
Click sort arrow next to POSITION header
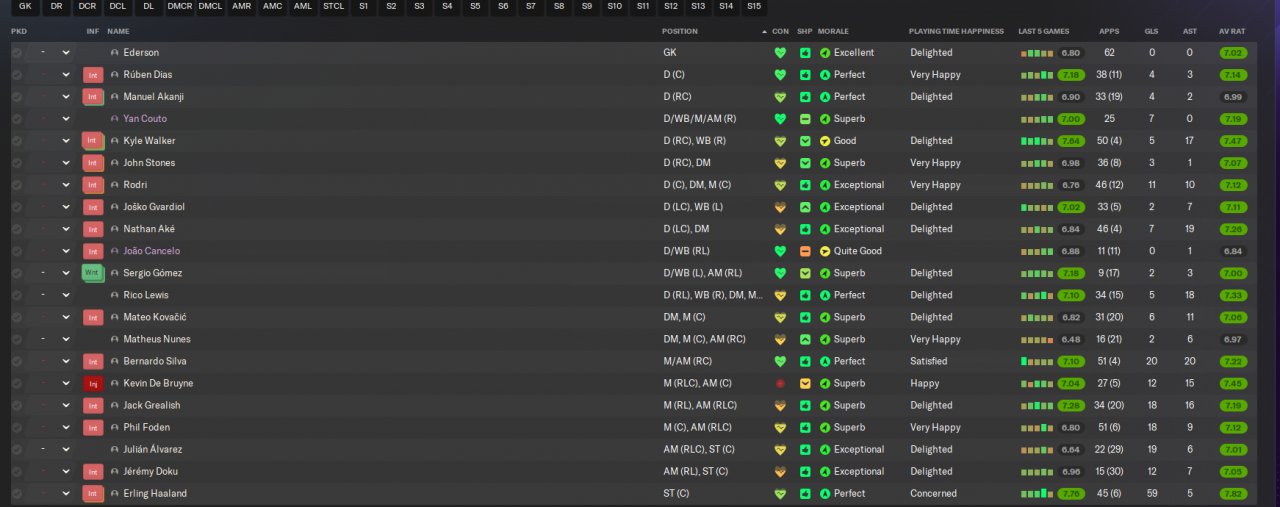[x=765, y=32]
